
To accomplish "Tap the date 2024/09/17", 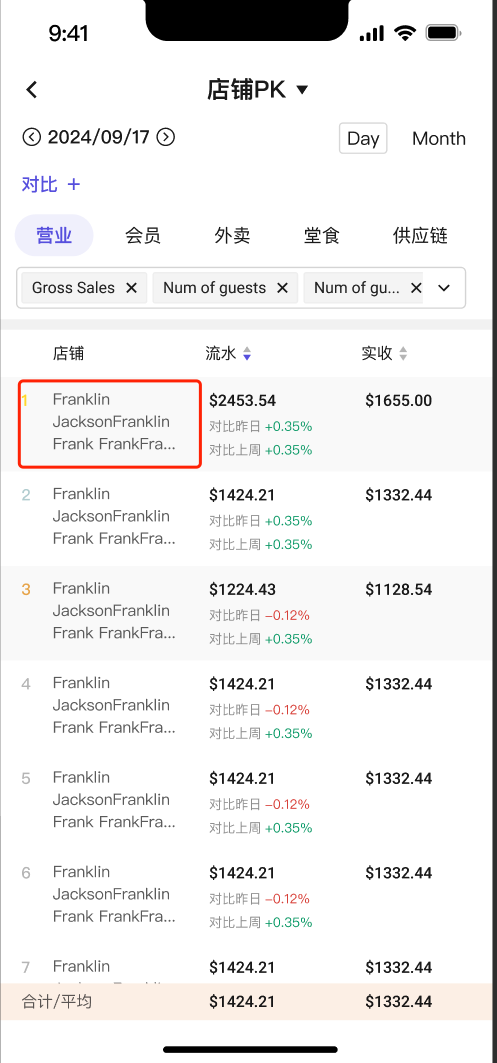I will (98, 138).
